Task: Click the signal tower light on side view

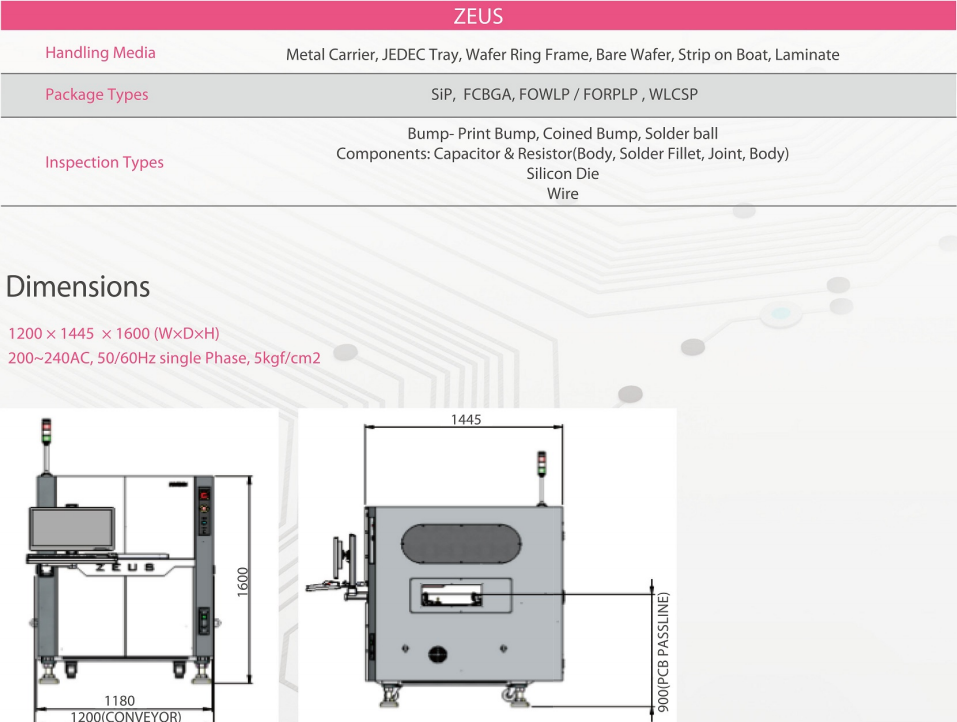Action: (x=542, y=464)
